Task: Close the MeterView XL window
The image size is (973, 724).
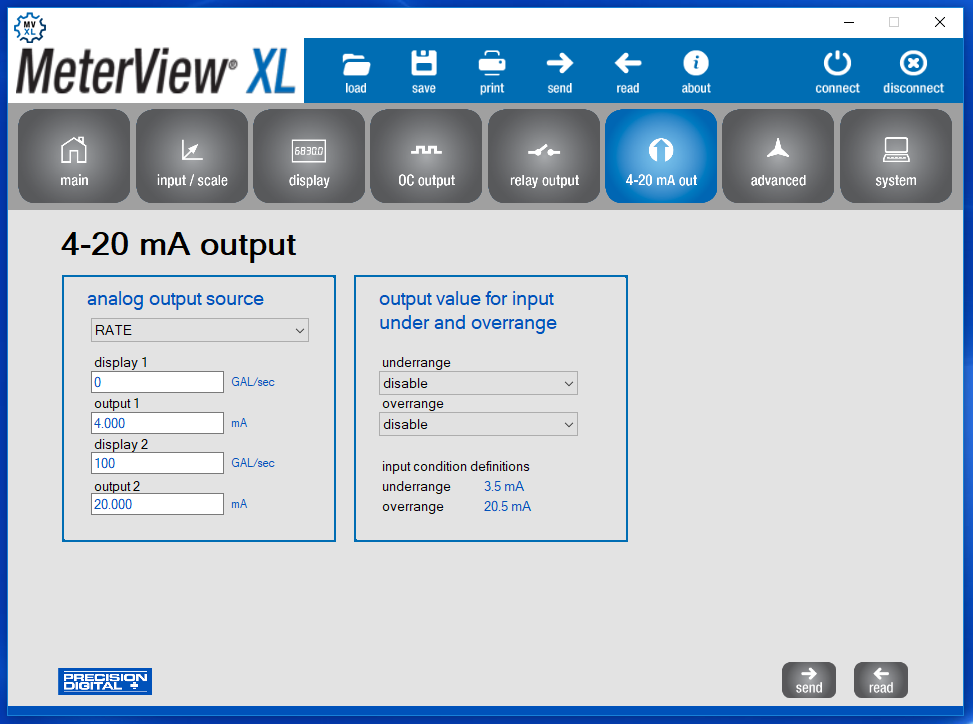Action: [939, 22]
